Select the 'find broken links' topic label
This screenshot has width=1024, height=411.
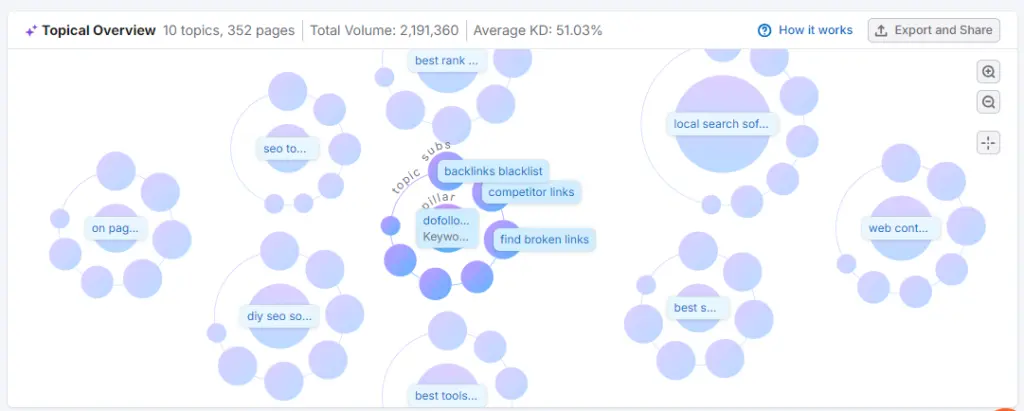click(543, 240)
